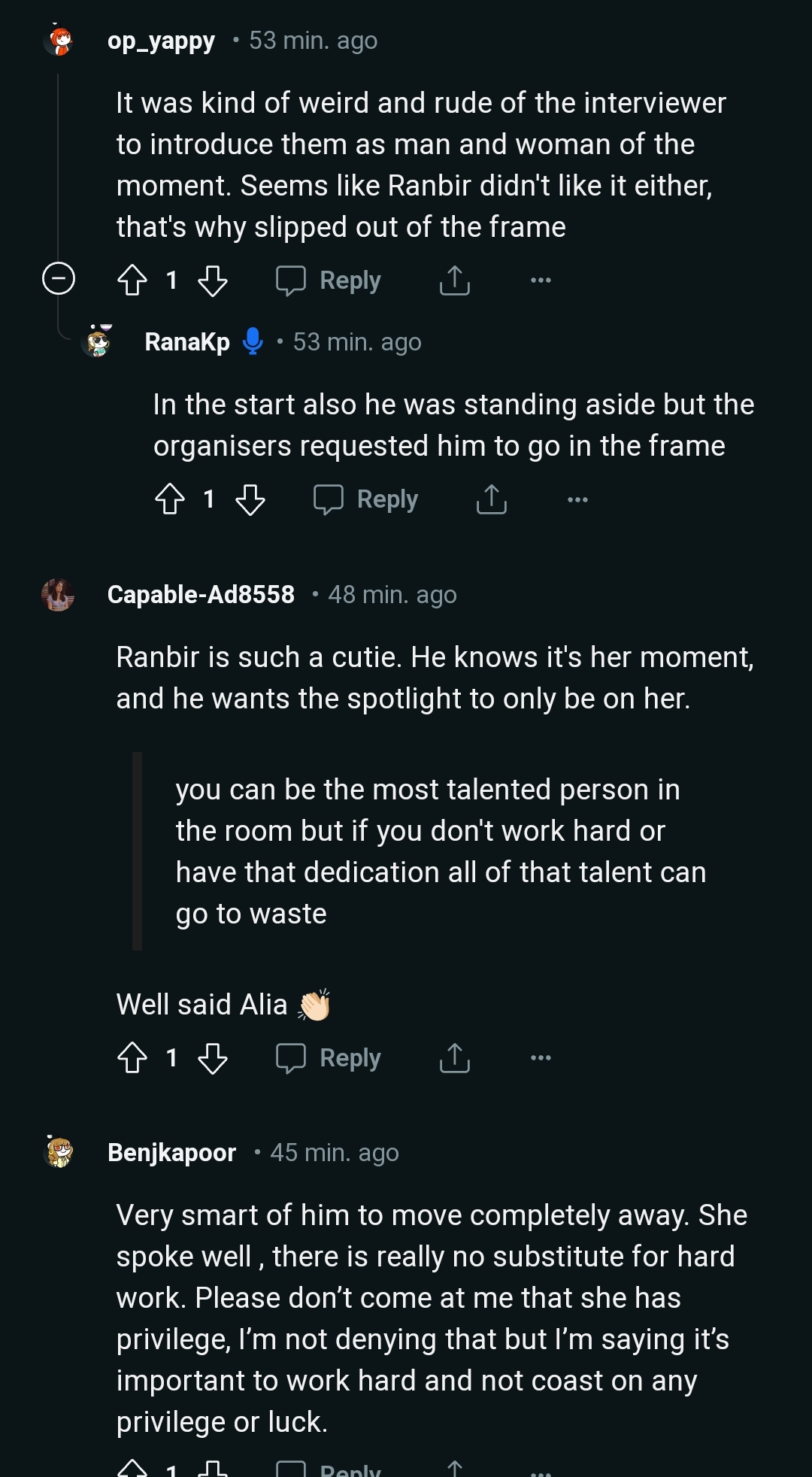Share Capable-Ad8558's comment

click(454, 1058)
